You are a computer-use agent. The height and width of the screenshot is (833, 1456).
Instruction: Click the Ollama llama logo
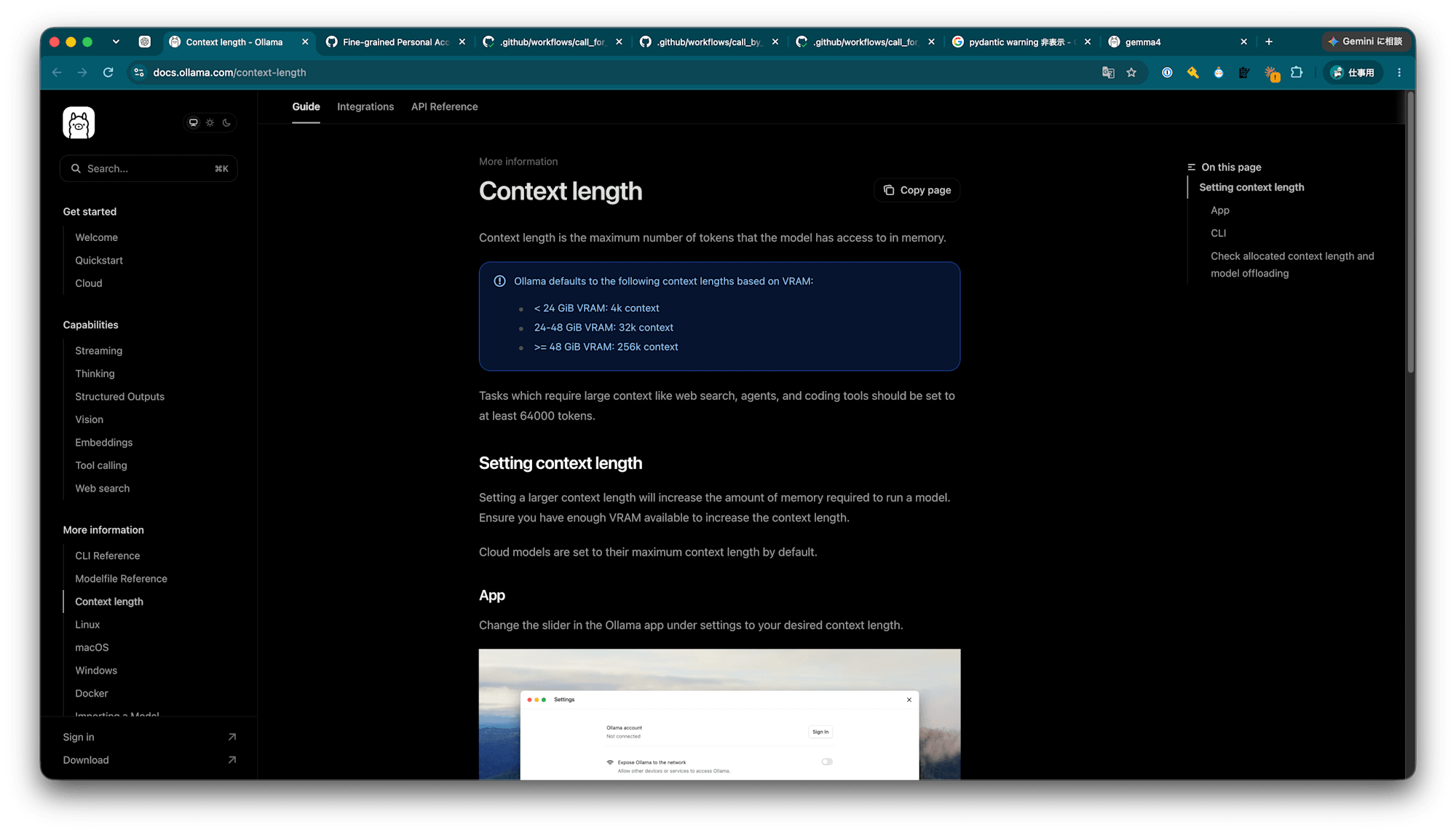pyautogui.click(x=79, y=122)
